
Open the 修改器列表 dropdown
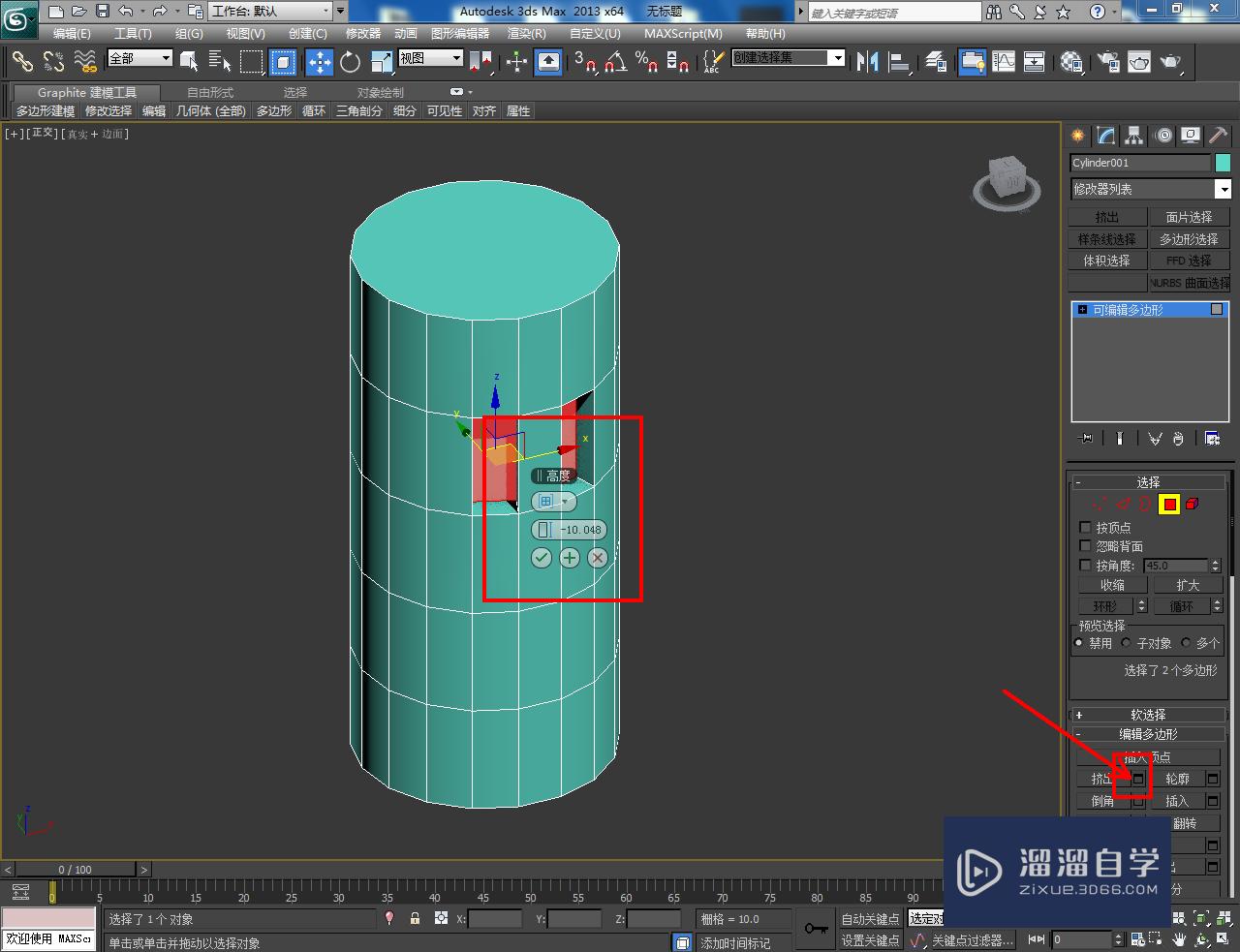(x=1150, y=189)
